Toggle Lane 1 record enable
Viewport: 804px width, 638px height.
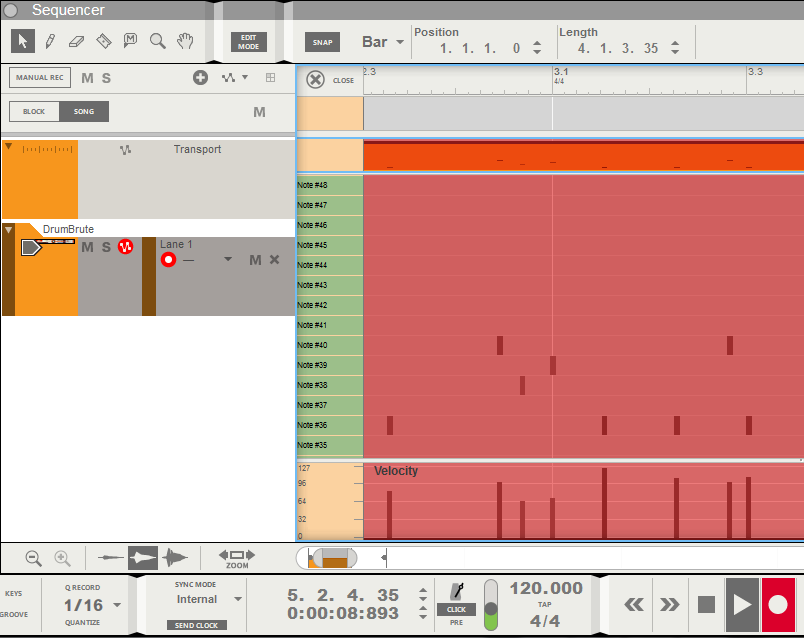pos(168,260)
